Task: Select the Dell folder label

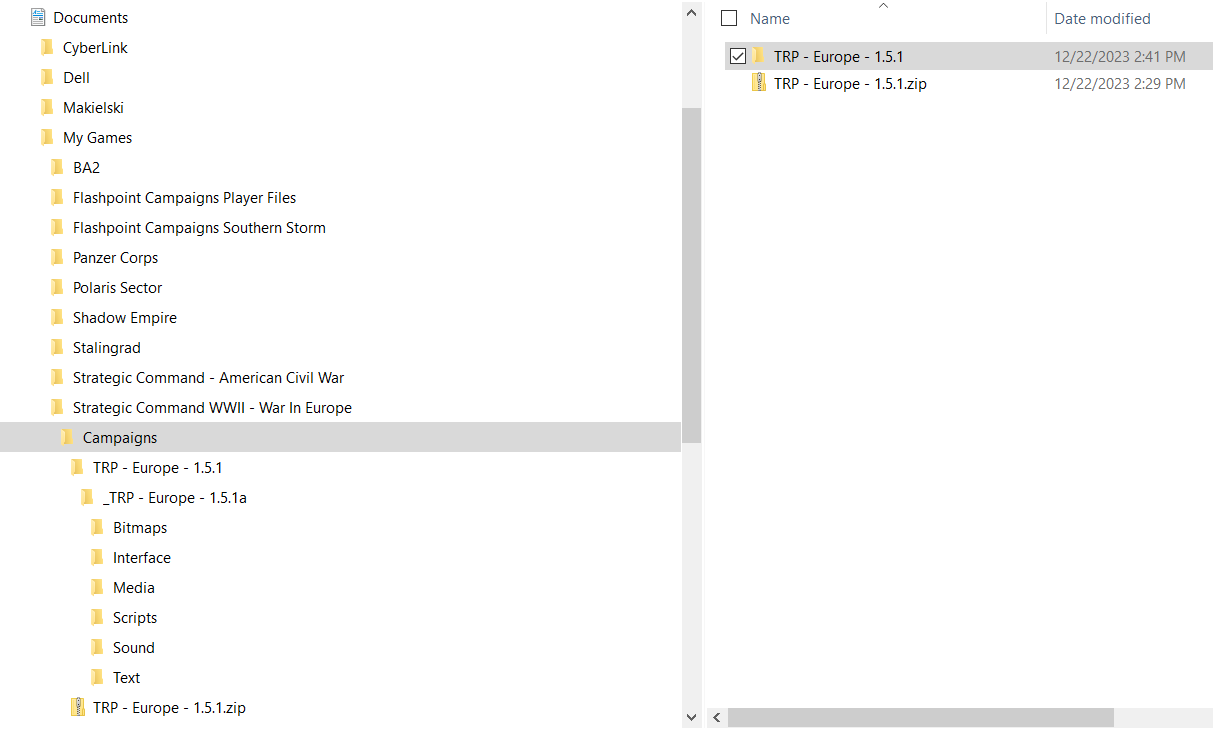Action: (76, 77)
